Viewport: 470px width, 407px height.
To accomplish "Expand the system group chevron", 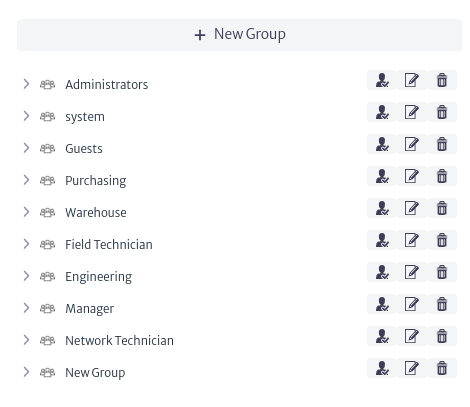I will [26, 116].
